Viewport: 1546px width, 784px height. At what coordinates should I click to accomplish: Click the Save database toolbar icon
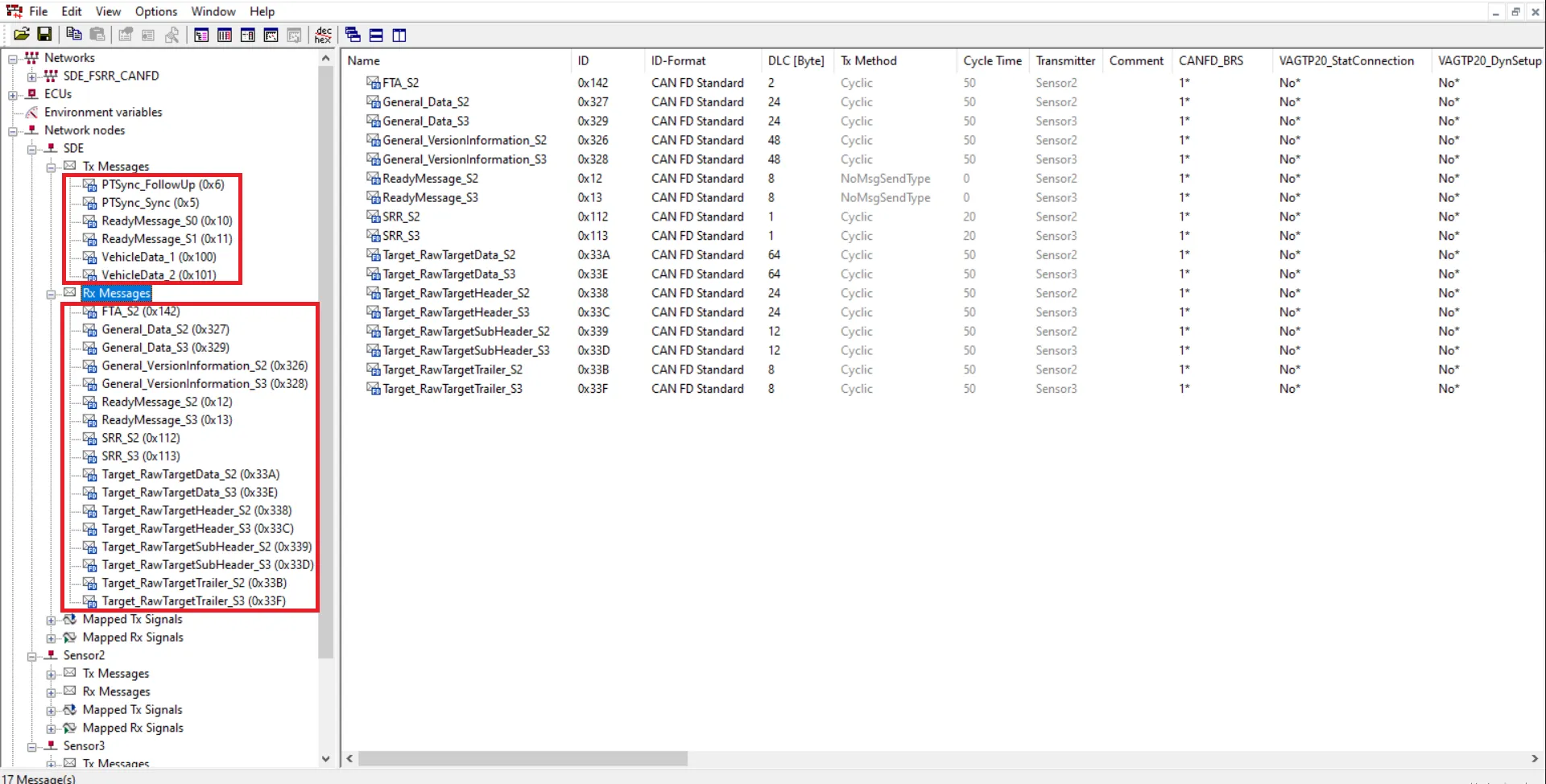pos(45,34)
